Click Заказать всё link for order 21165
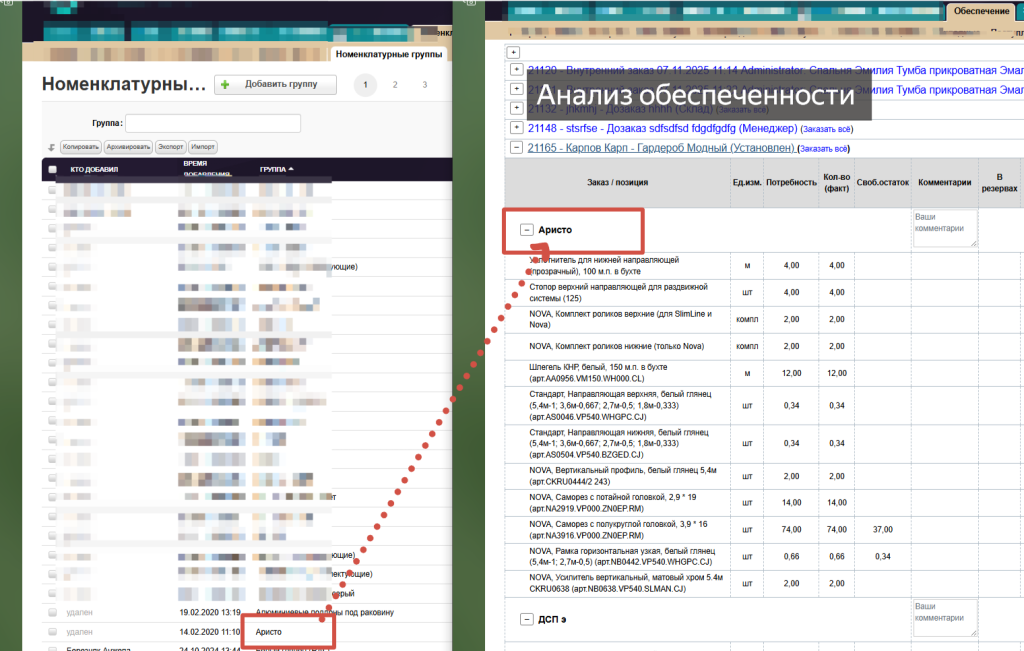This screenshot has height=651, width=1024. click(825, 149)
